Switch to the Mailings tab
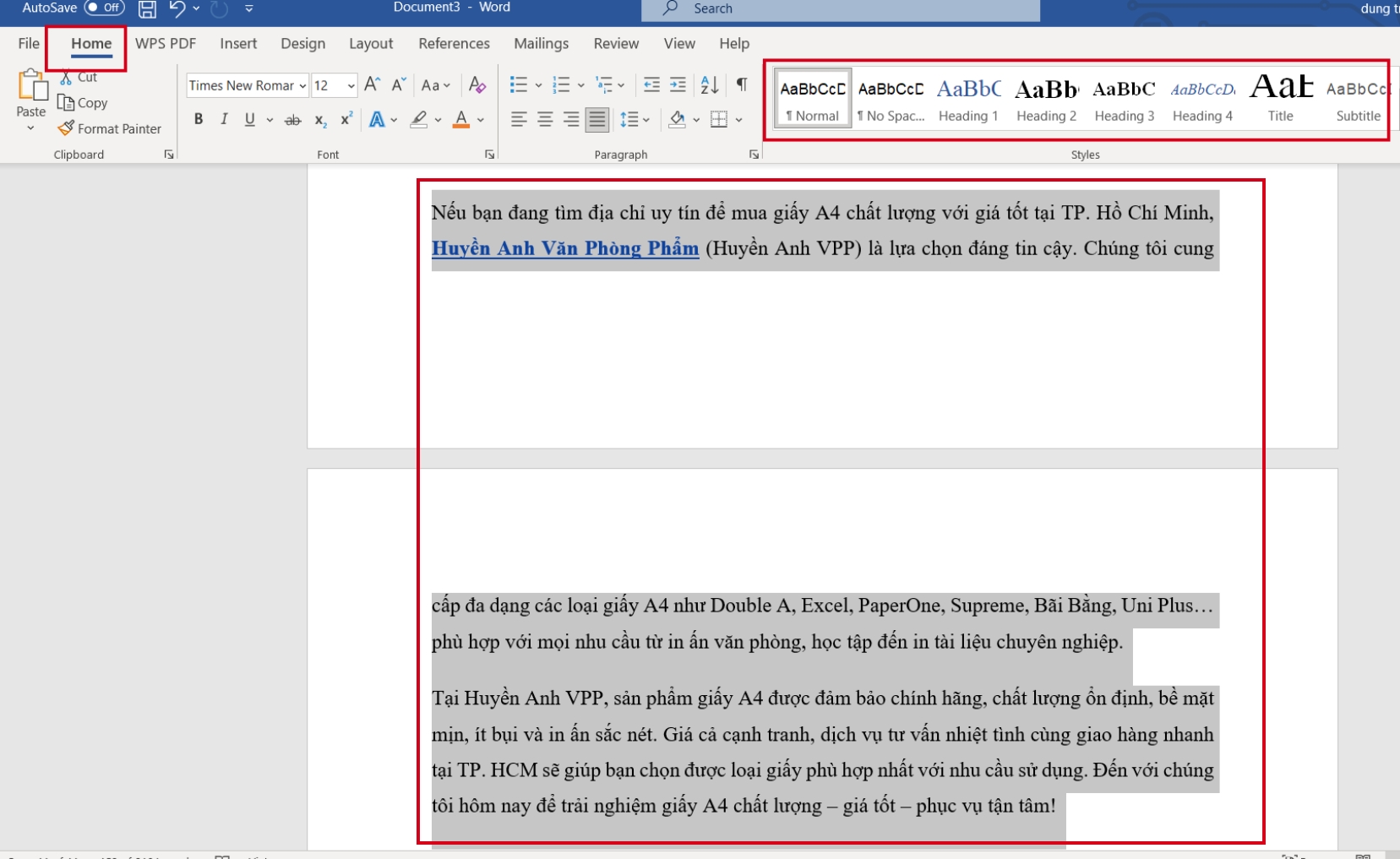Image resolution: width=1400 pixels, height=859 pixels. coord(541,44)
